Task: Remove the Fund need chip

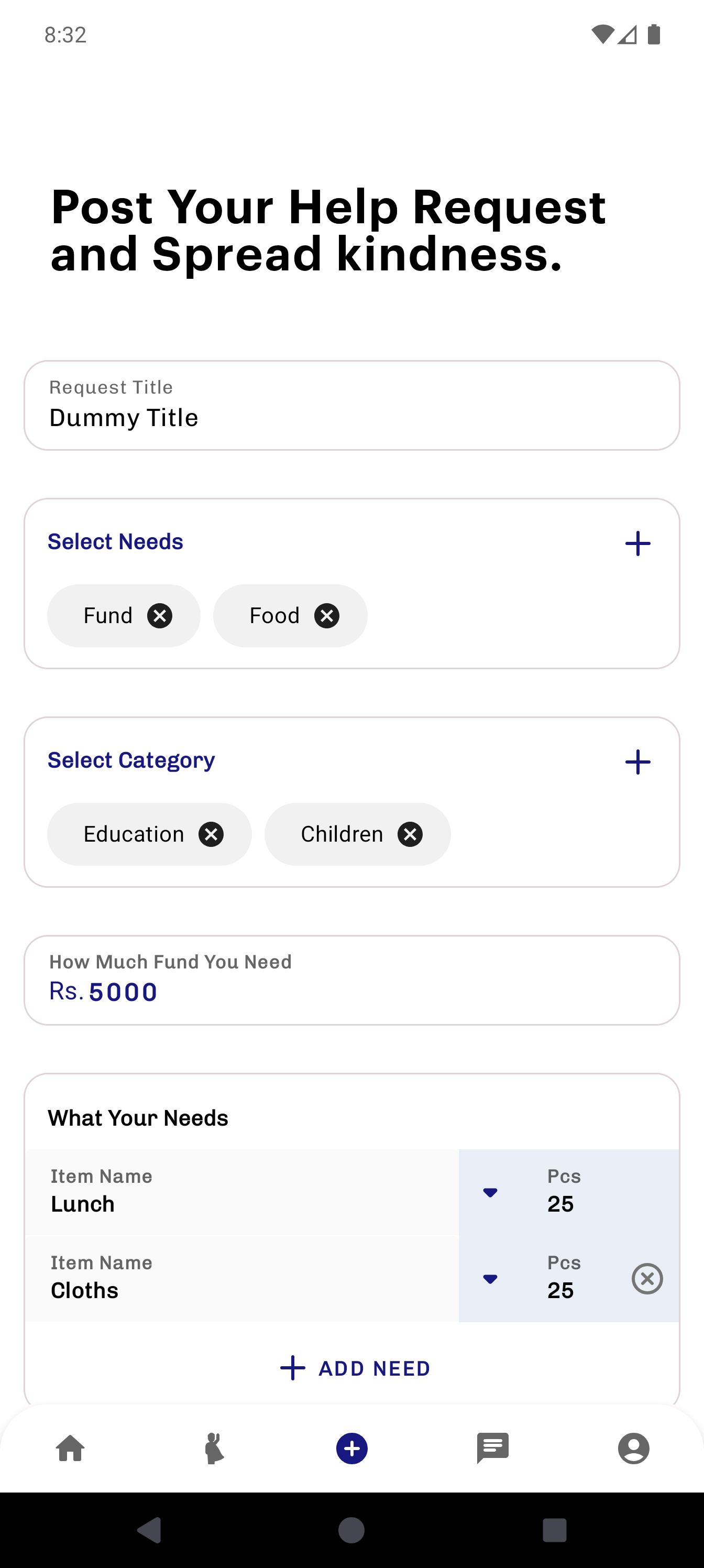Action: [159, 615]
